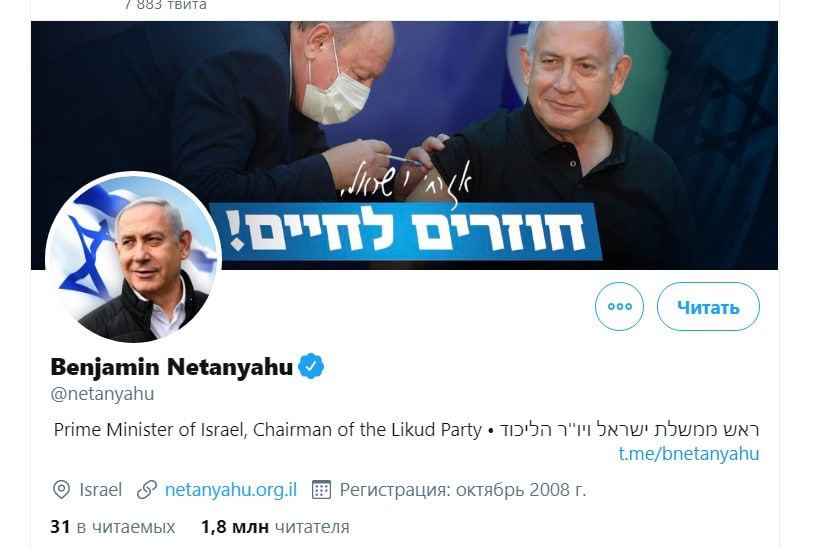813x549 pixels.
Task: Click the Israel location text
Action: point(101,489)
